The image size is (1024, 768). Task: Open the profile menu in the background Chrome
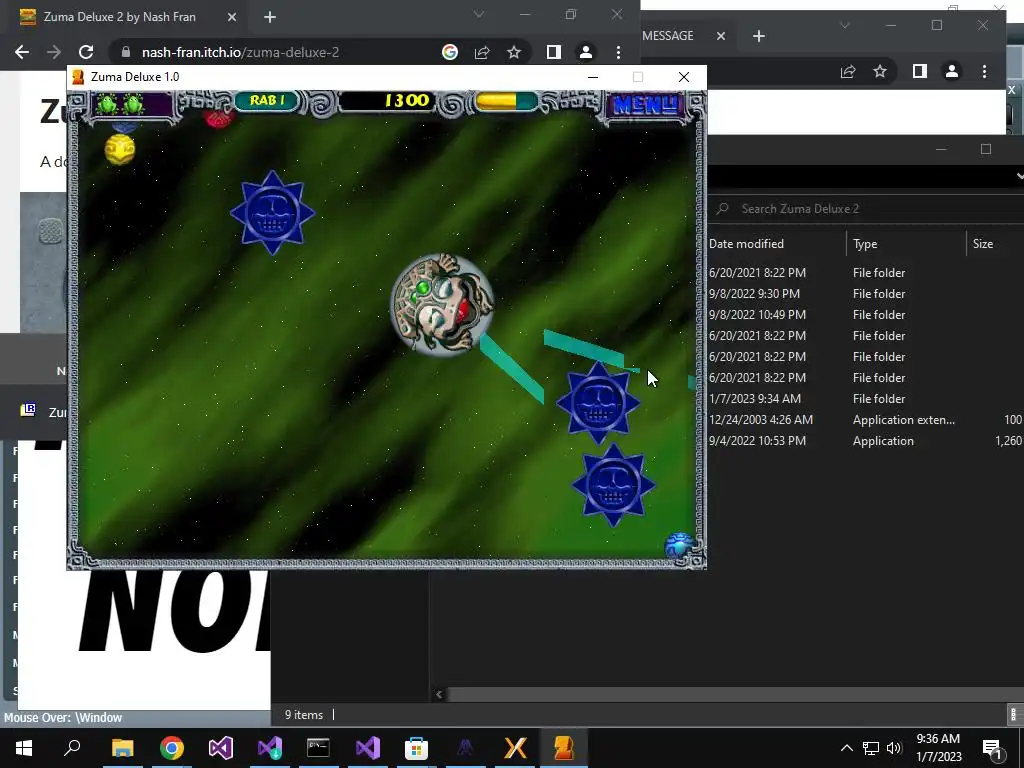952,71
